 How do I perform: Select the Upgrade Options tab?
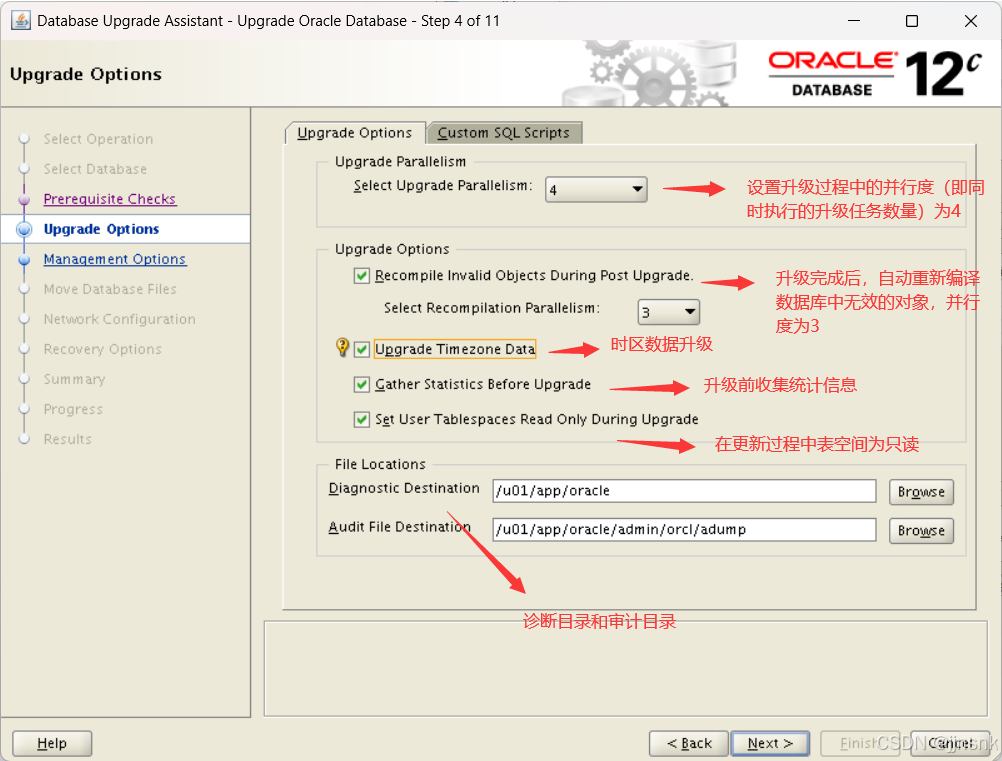coord(355,132)
